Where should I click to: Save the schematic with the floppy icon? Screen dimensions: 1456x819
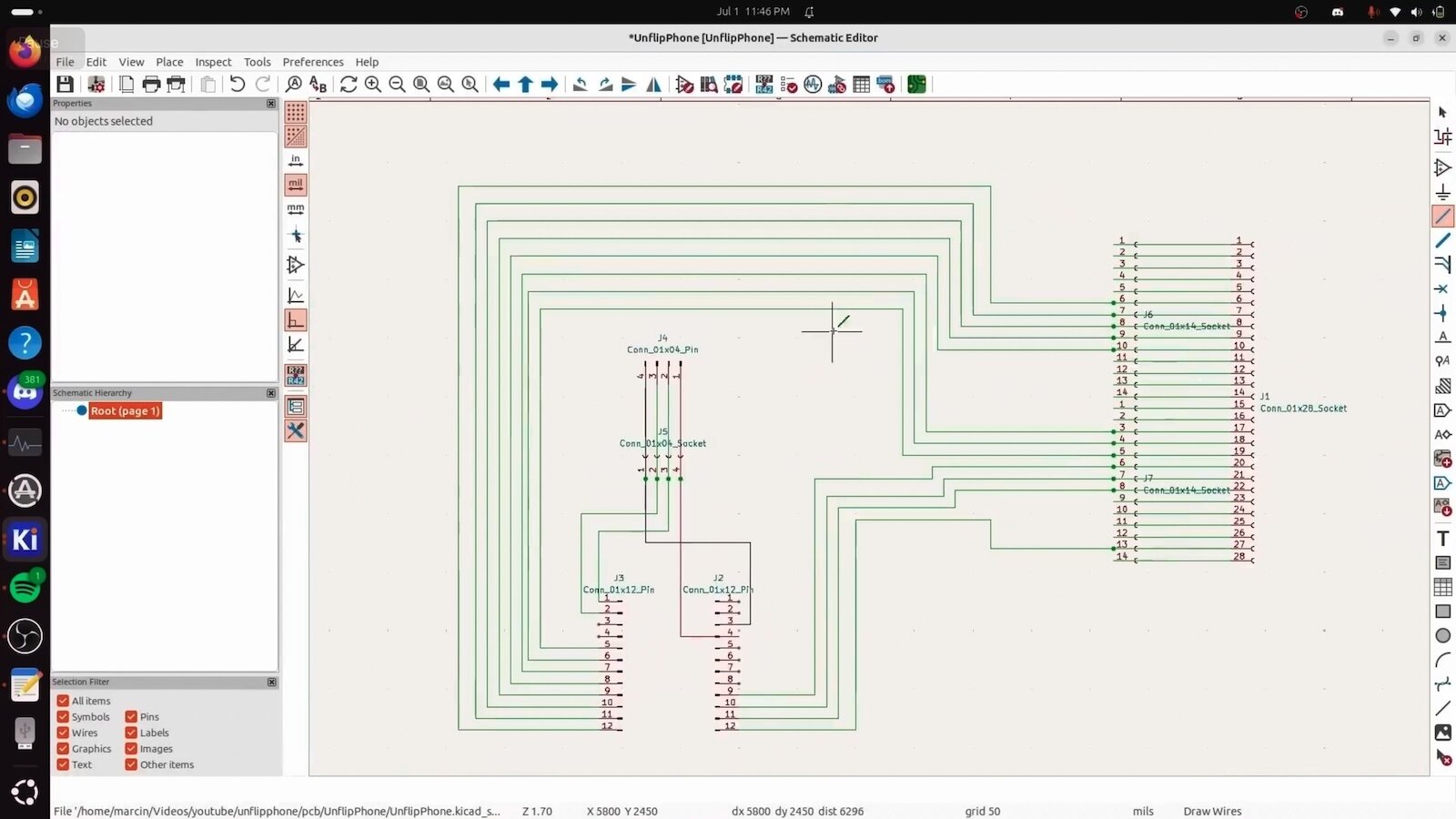pyautogui.click(x=65, y=85)
